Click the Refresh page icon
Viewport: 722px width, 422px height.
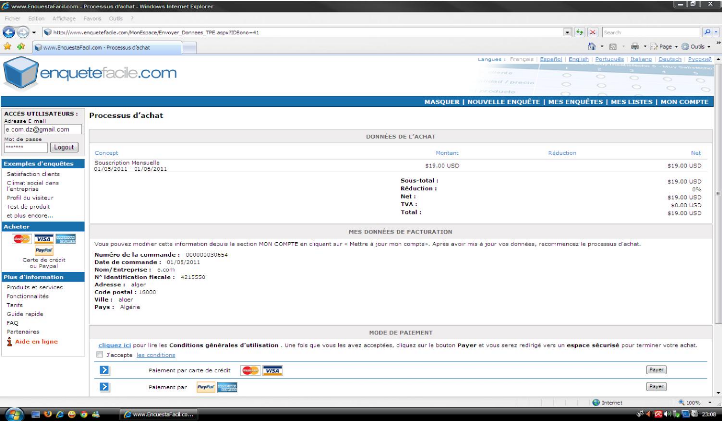tap(579, 32)
